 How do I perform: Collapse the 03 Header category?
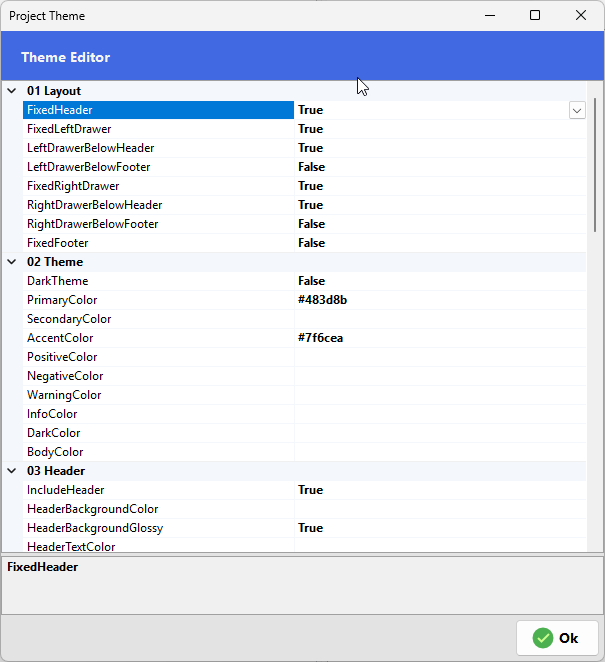pyautogui.click(x=12, y=471)
